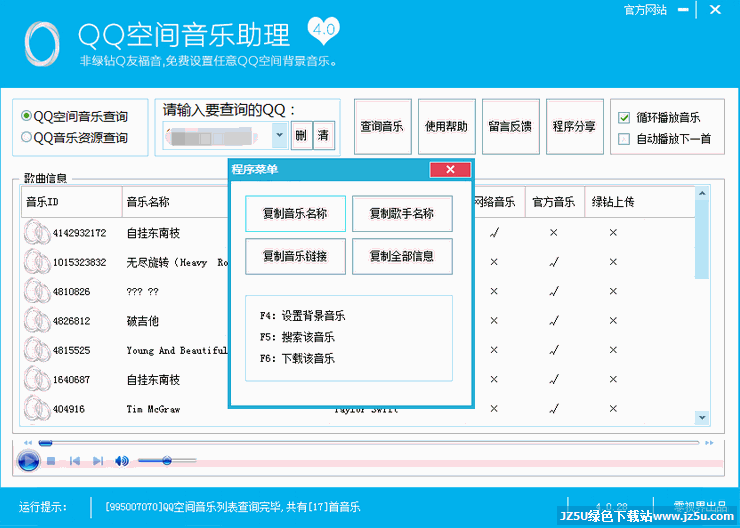Choose 复制音乐名称 in the program menu
Image resolution: width=740 pixels, height=528 pixels.
(x=295, y=214)
